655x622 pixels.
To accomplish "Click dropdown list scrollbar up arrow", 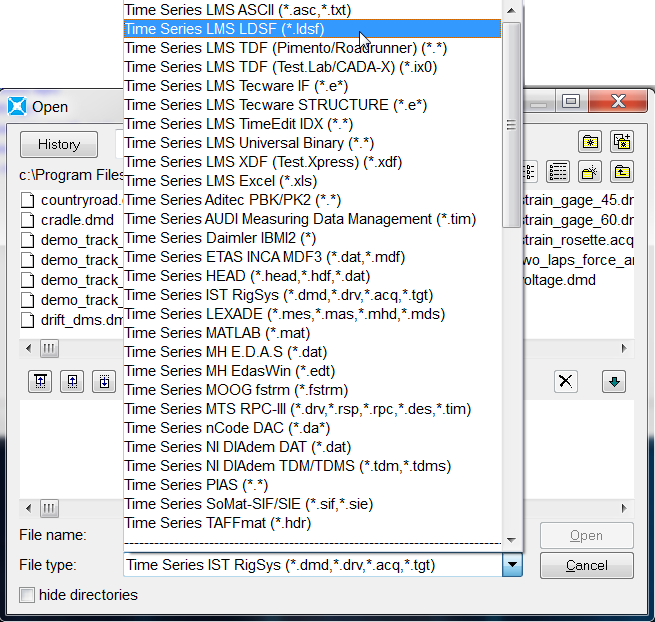I will [x=511, y=10].
